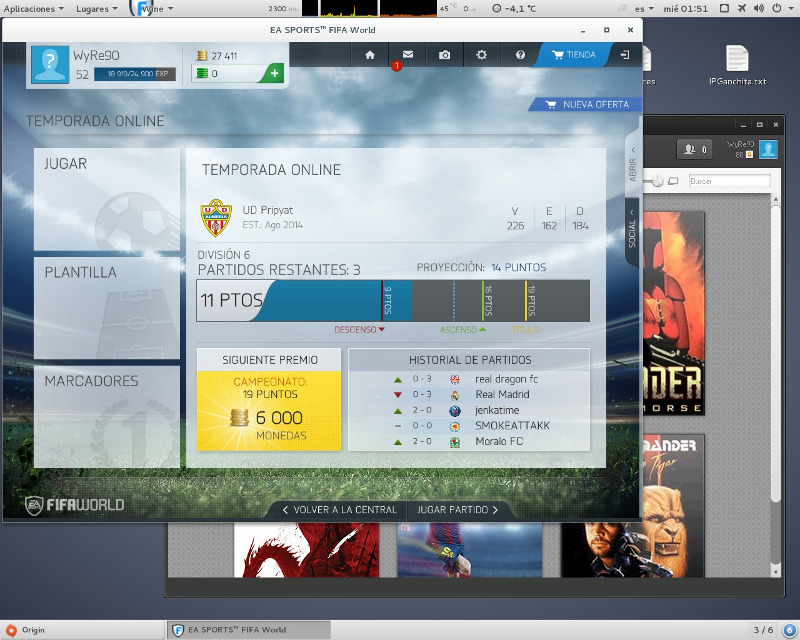Click the Real Madrid match row name

pos(502,395)
